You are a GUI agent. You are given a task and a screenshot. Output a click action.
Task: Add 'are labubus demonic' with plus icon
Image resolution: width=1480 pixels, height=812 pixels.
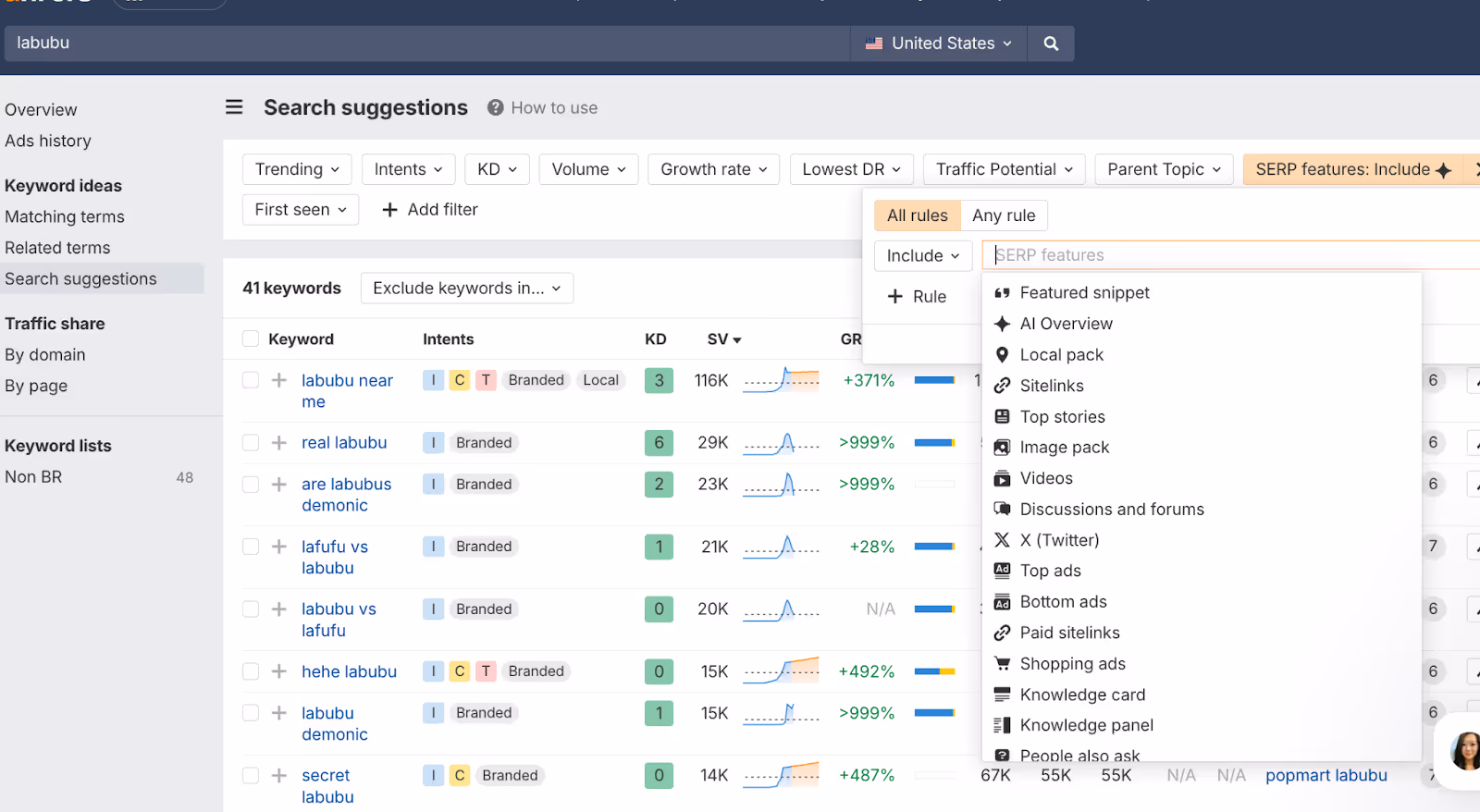coord(278,484)
